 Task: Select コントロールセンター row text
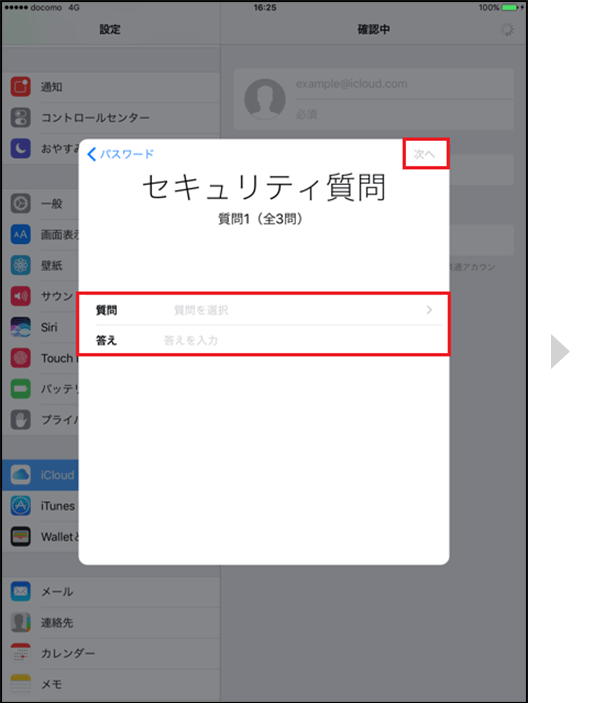[x=95, y=118]
